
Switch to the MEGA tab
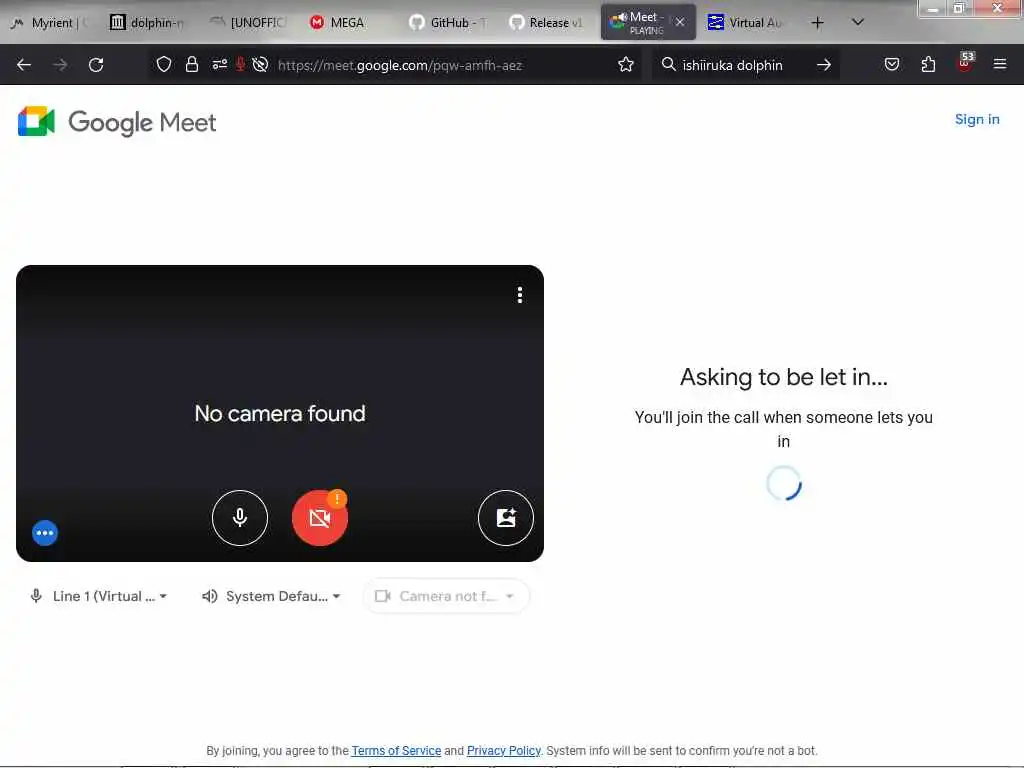(x=346, y=23)
